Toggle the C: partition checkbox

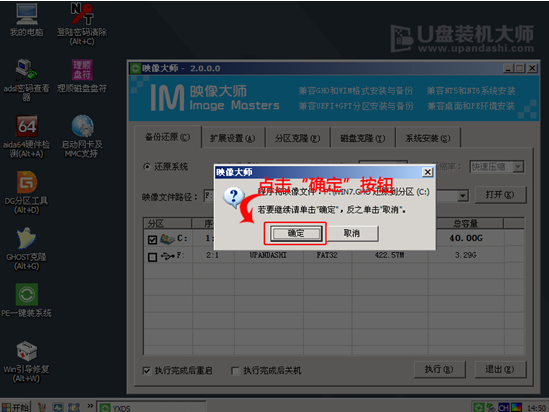pos(152,239)
